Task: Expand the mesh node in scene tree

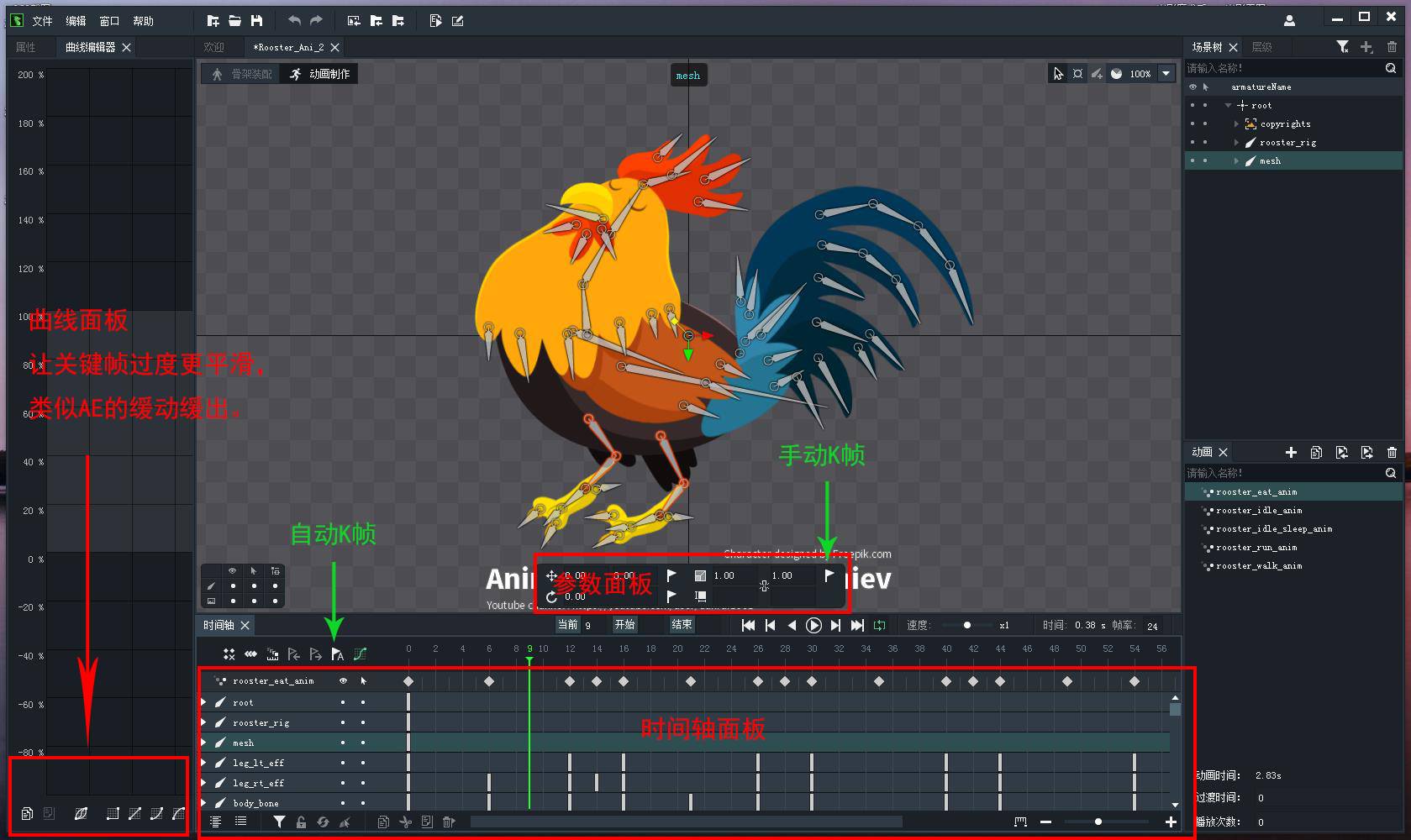Action: [x=1236, y=160]
